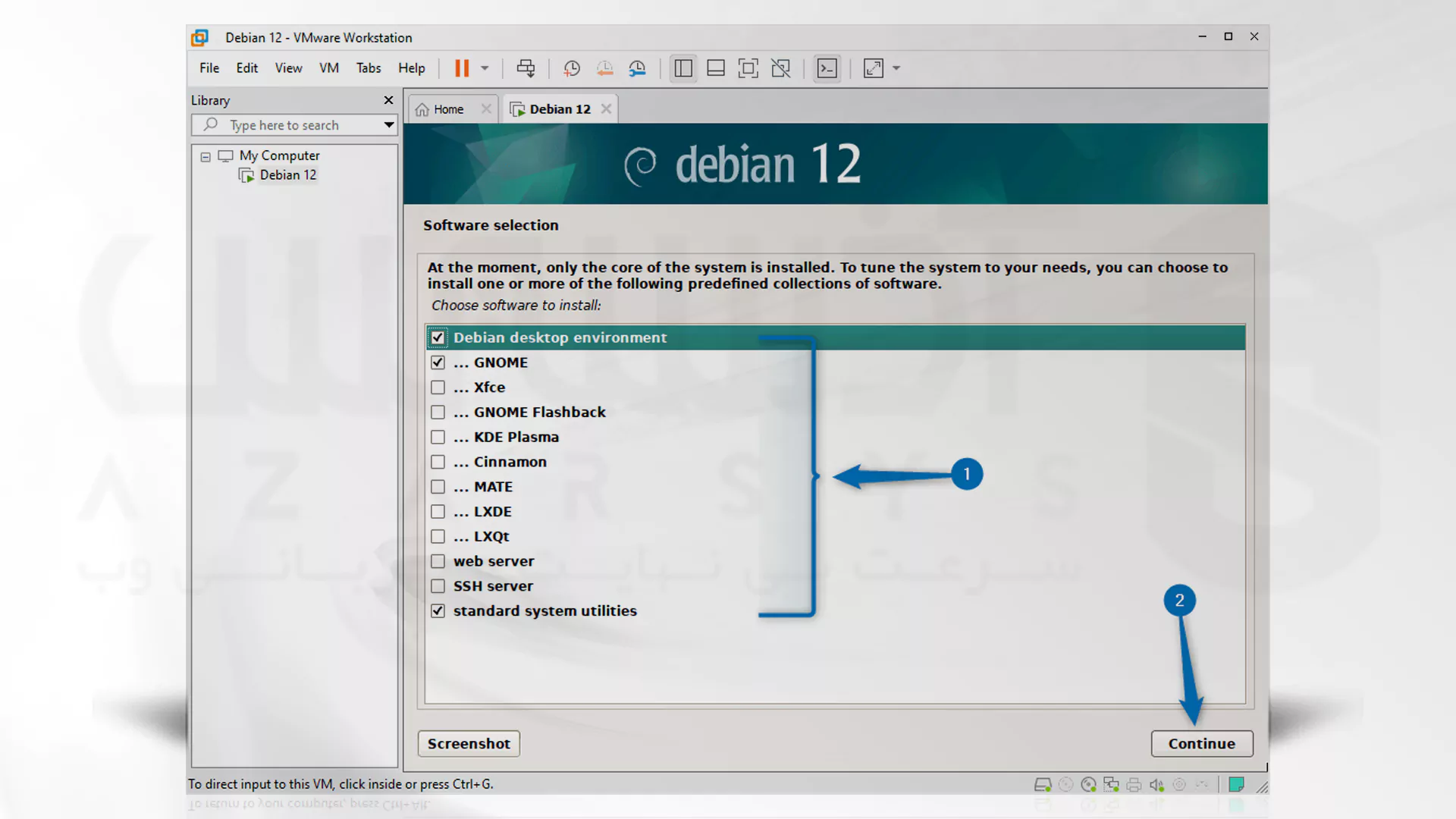Click the search magnifier icon in Library

pyautogui.click(x=211, y=124)
